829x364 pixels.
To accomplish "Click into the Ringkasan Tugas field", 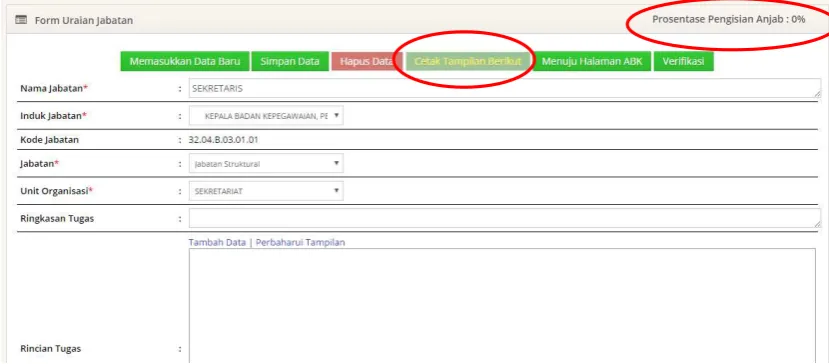I will (505, 218).
